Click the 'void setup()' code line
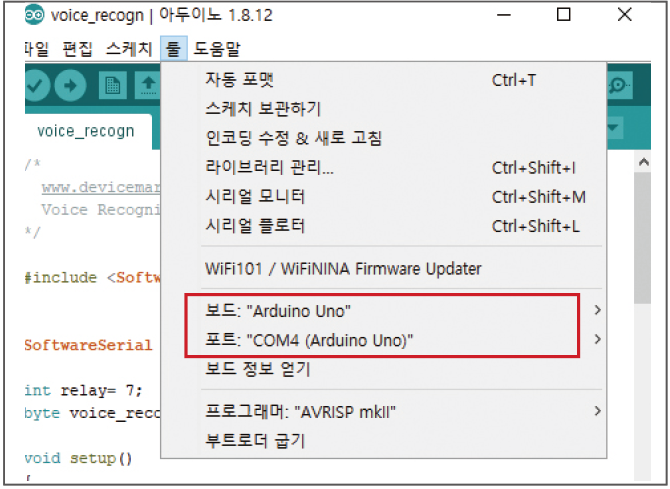The image size is (670, 489). 78,458
